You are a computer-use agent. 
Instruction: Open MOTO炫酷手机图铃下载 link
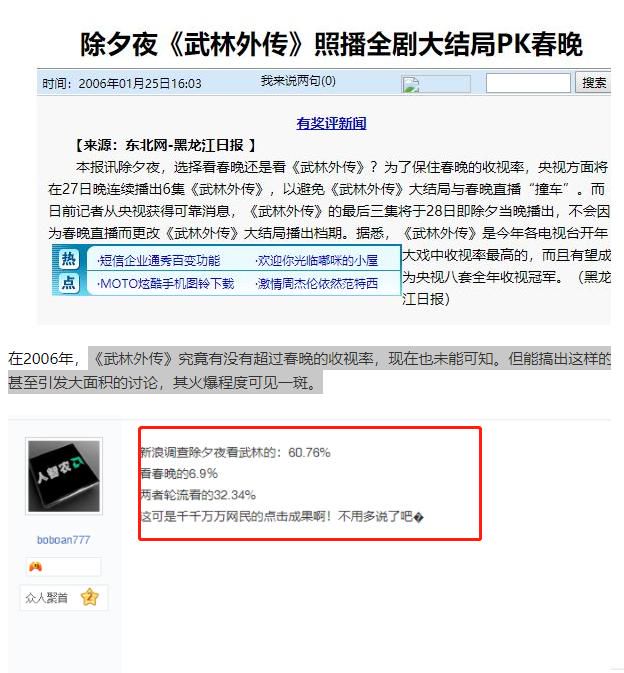click(x=166, y=284)
